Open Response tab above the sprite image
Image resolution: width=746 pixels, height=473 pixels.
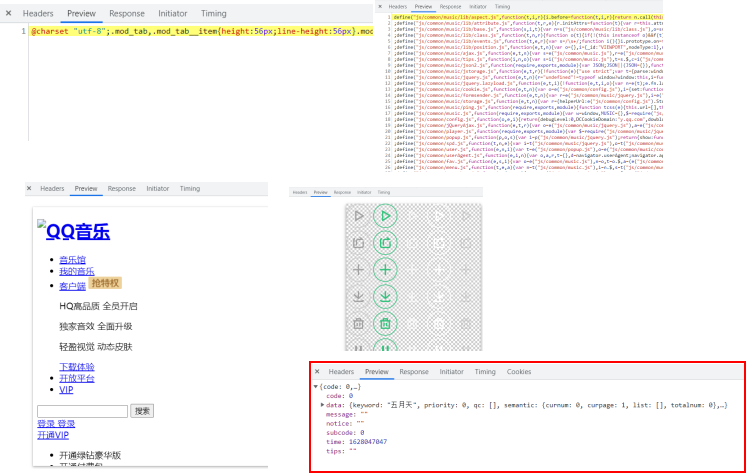point(343,192)
